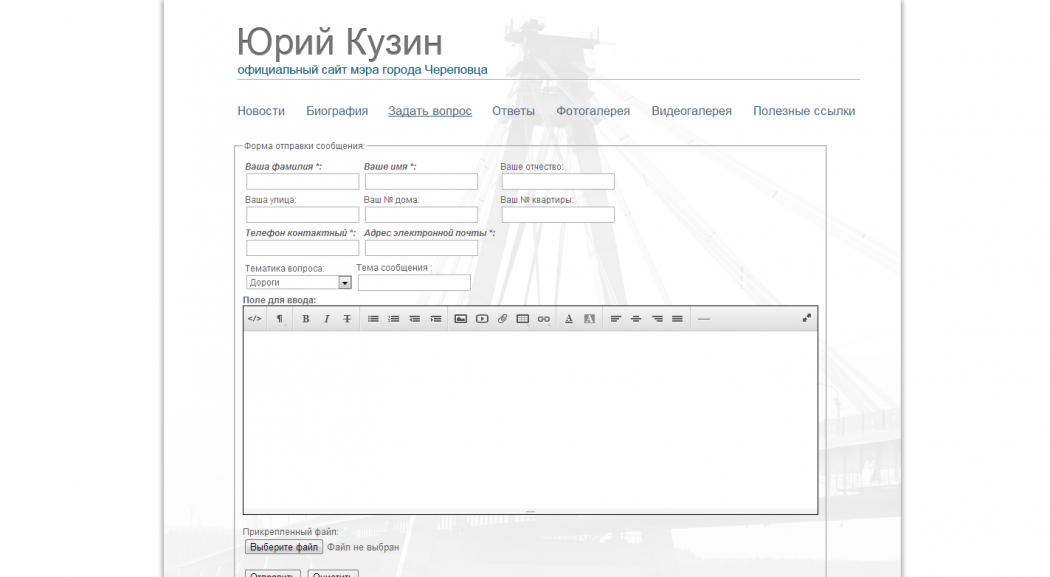Insert unordered bullet list
The height and width of the screenshot is (577, 1050).
coord(373,319)
